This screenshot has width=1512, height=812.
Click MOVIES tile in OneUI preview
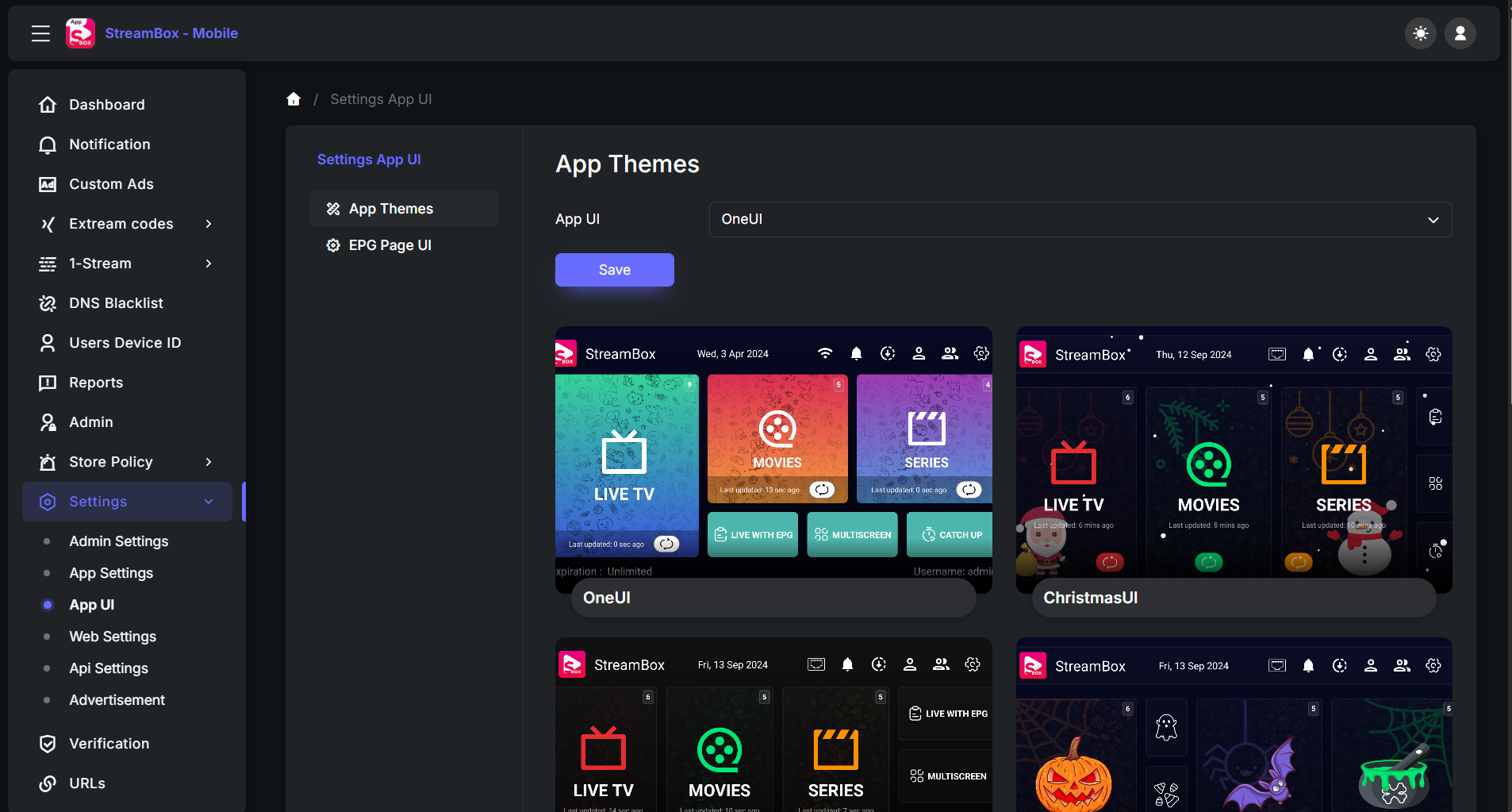(x=777, y=439)
